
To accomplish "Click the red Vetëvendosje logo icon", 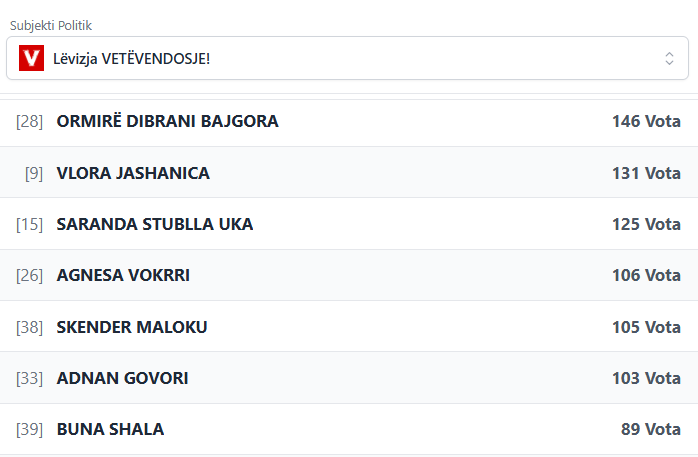I will pyautogui.click(x=32, y=59).
